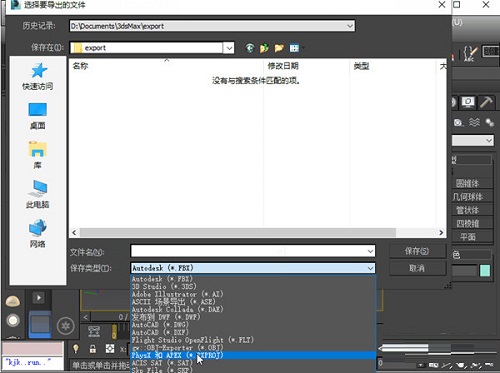Create a new folder
Viewport: 500px width, 373px height.
click(x=279, y=48)
